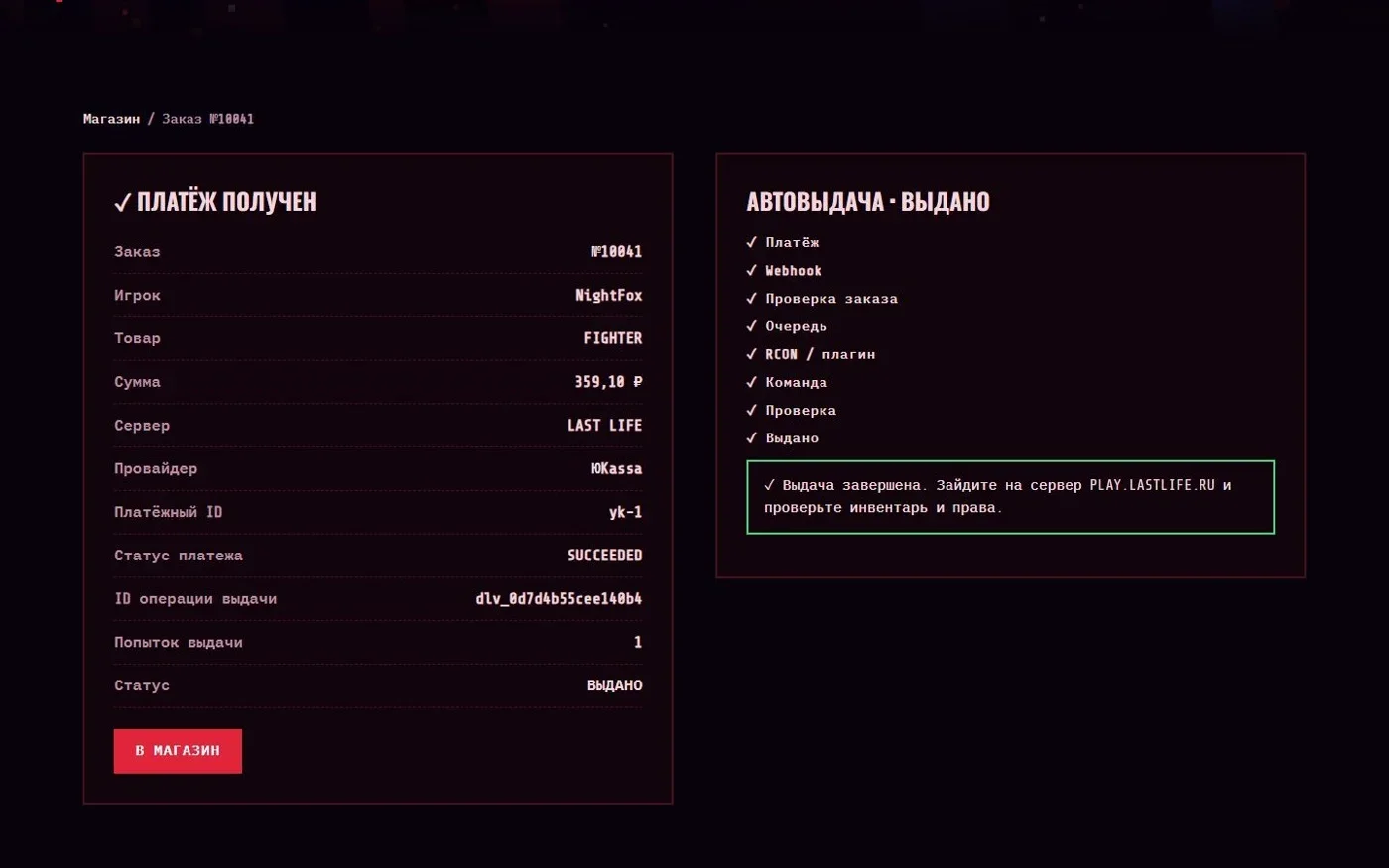The height and width of the screenshot is (868, 1389).
Task: Open the 'Магазин' breadcrumb link
Action: (x=111, y=119)
